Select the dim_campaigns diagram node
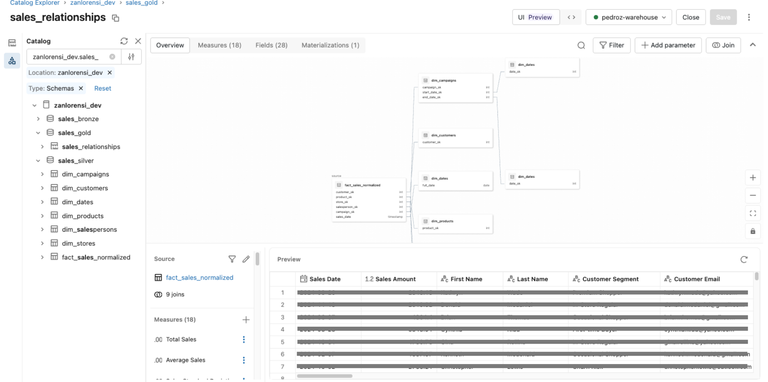 [456, 88]
